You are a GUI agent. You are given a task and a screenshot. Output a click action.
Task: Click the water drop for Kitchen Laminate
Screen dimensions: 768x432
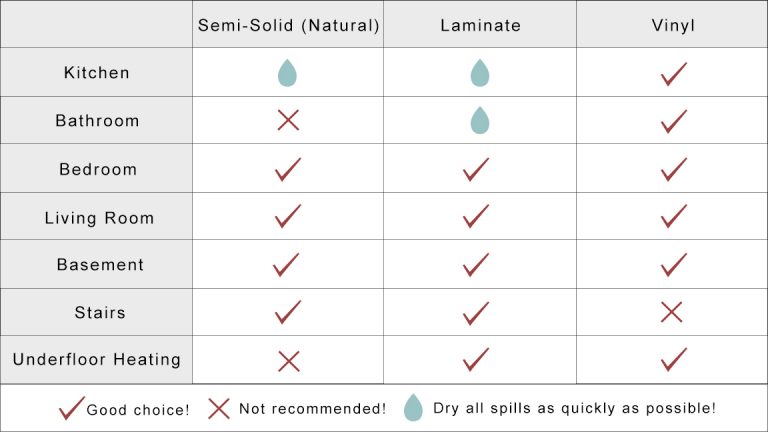pos(480,73)
